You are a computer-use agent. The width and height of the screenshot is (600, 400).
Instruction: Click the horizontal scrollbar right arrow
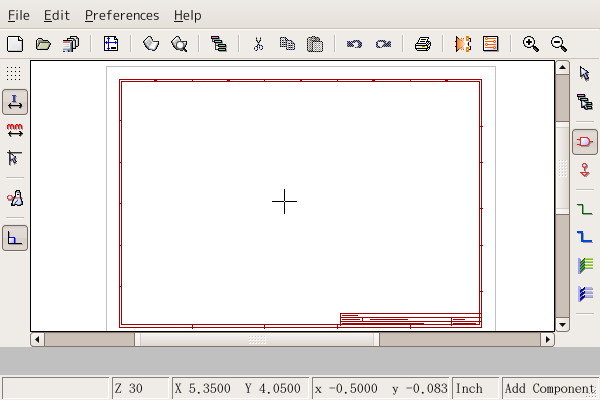[x=547, y=340]
